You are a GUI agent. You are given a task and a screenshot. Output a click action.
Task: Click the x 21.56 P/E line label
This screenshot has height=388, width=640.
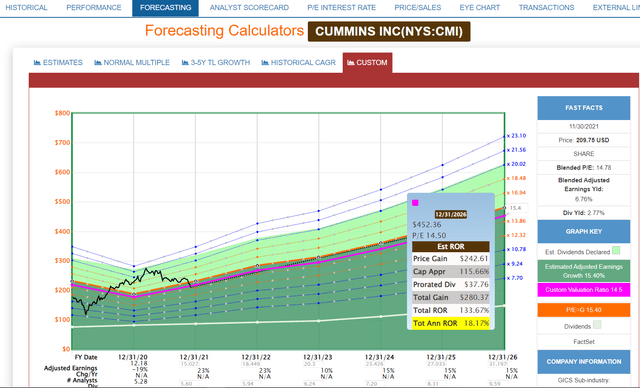click(x=516, y=150)
